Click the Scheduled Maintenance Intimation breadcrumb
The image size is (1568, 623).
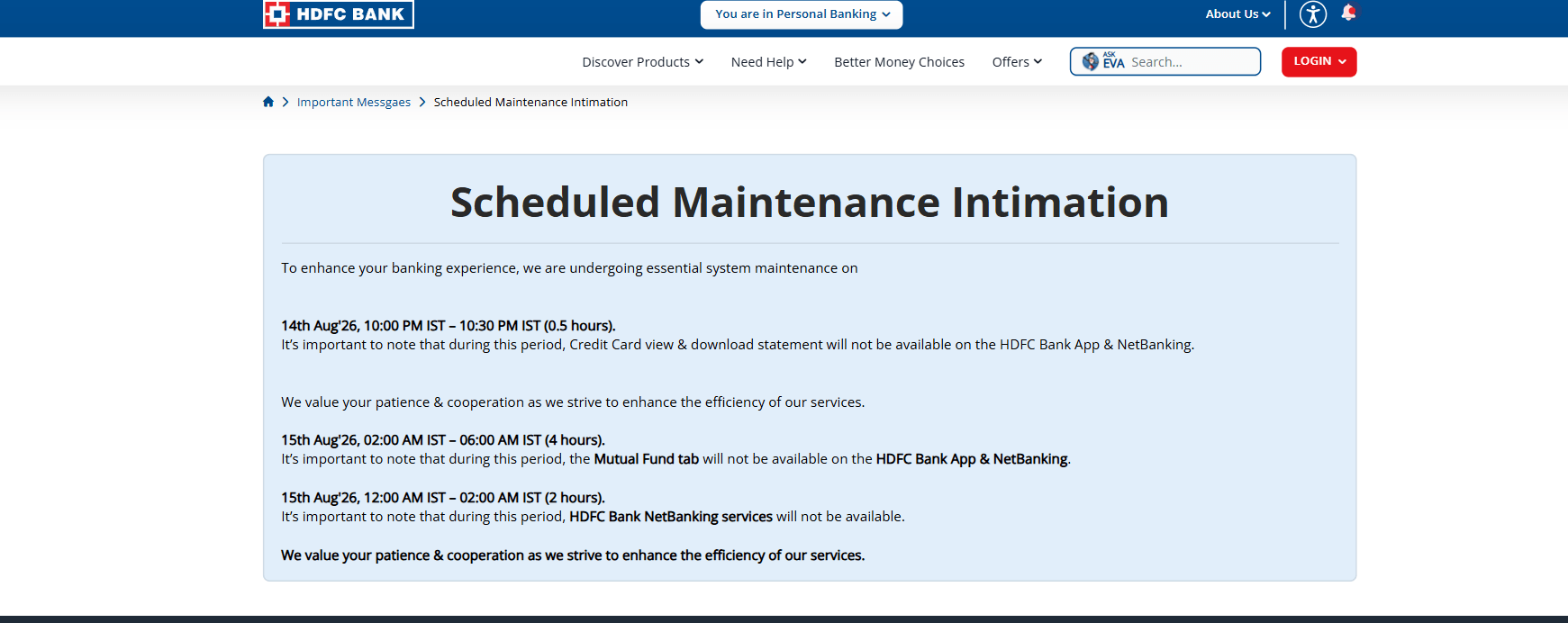(x=530, y=103)
